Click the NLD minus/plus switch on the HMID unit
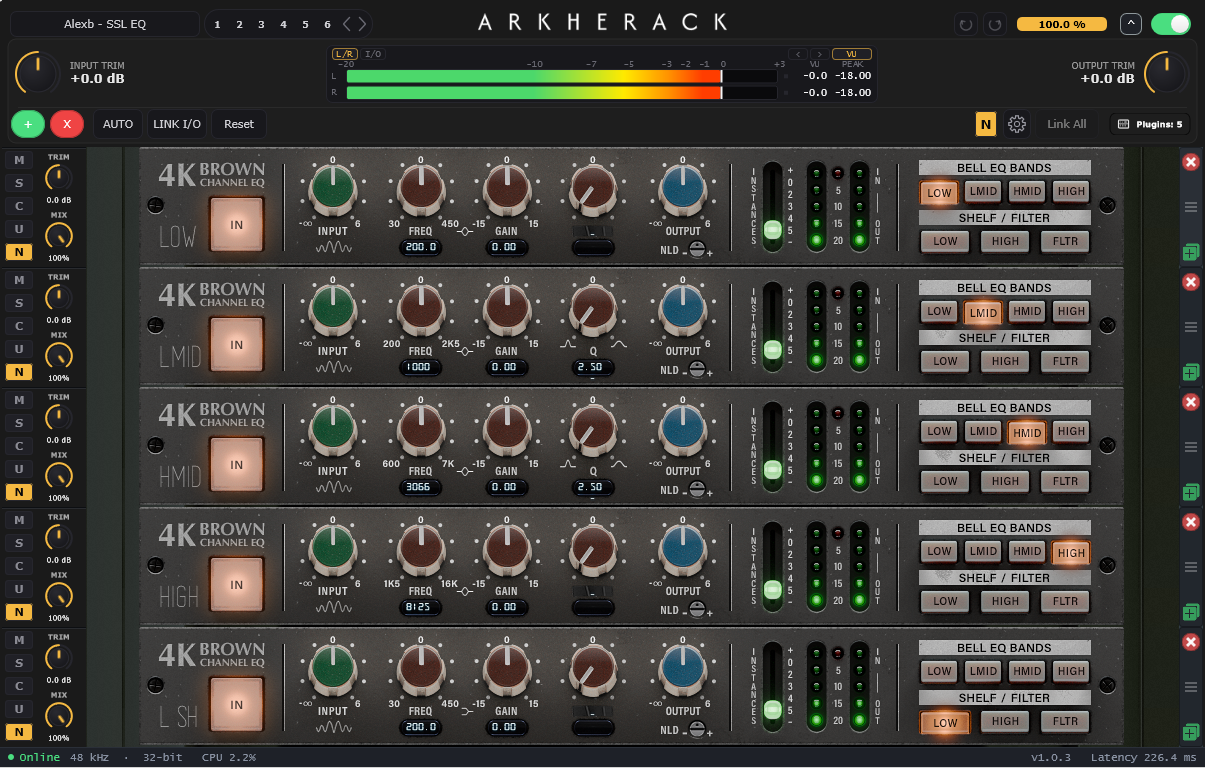The height and width of the screenshot is (768, 1205). pos(697,490)
